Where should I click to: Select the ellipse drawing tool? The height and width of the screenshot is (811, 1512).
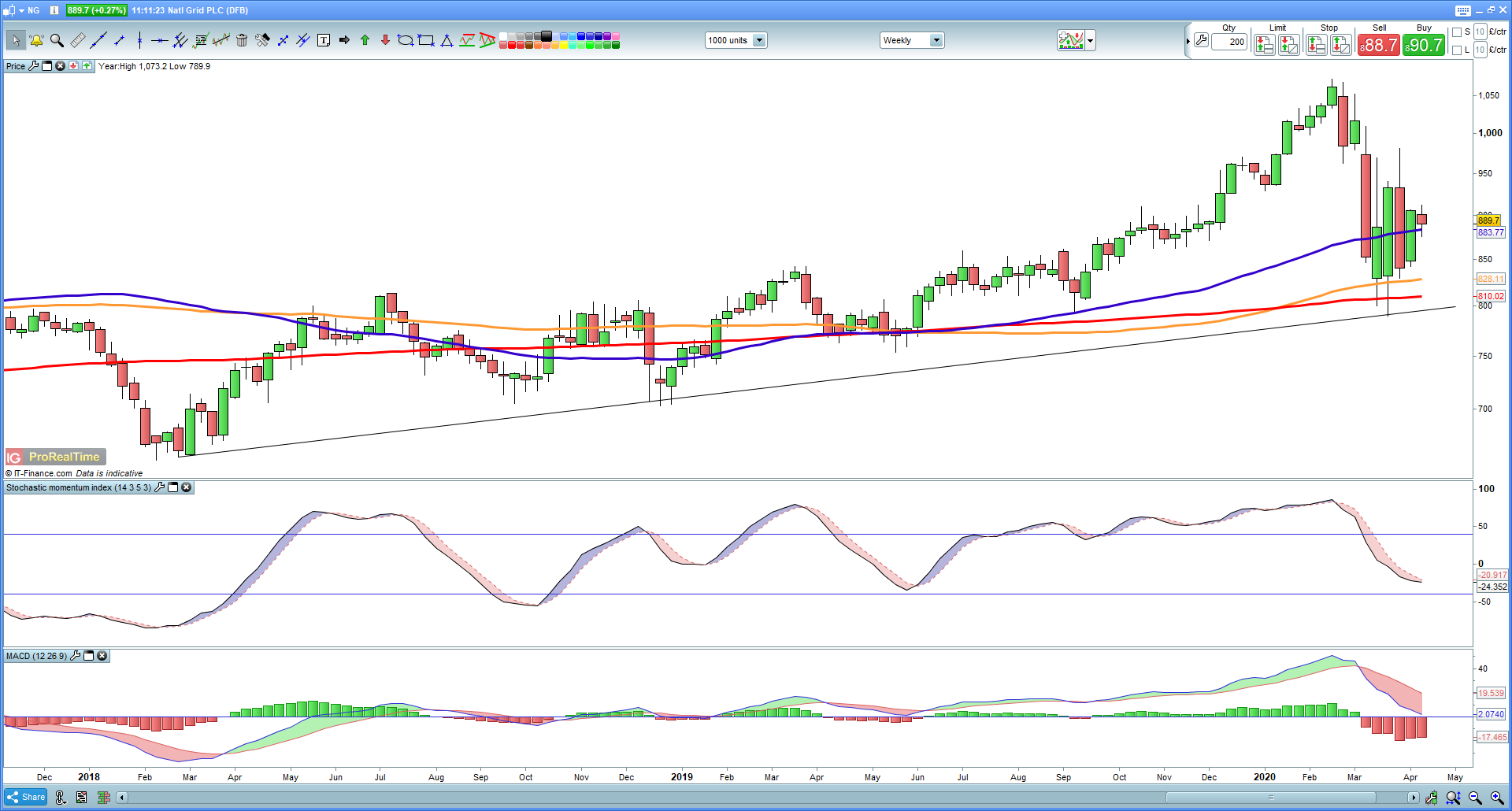(x=406, y=40)
